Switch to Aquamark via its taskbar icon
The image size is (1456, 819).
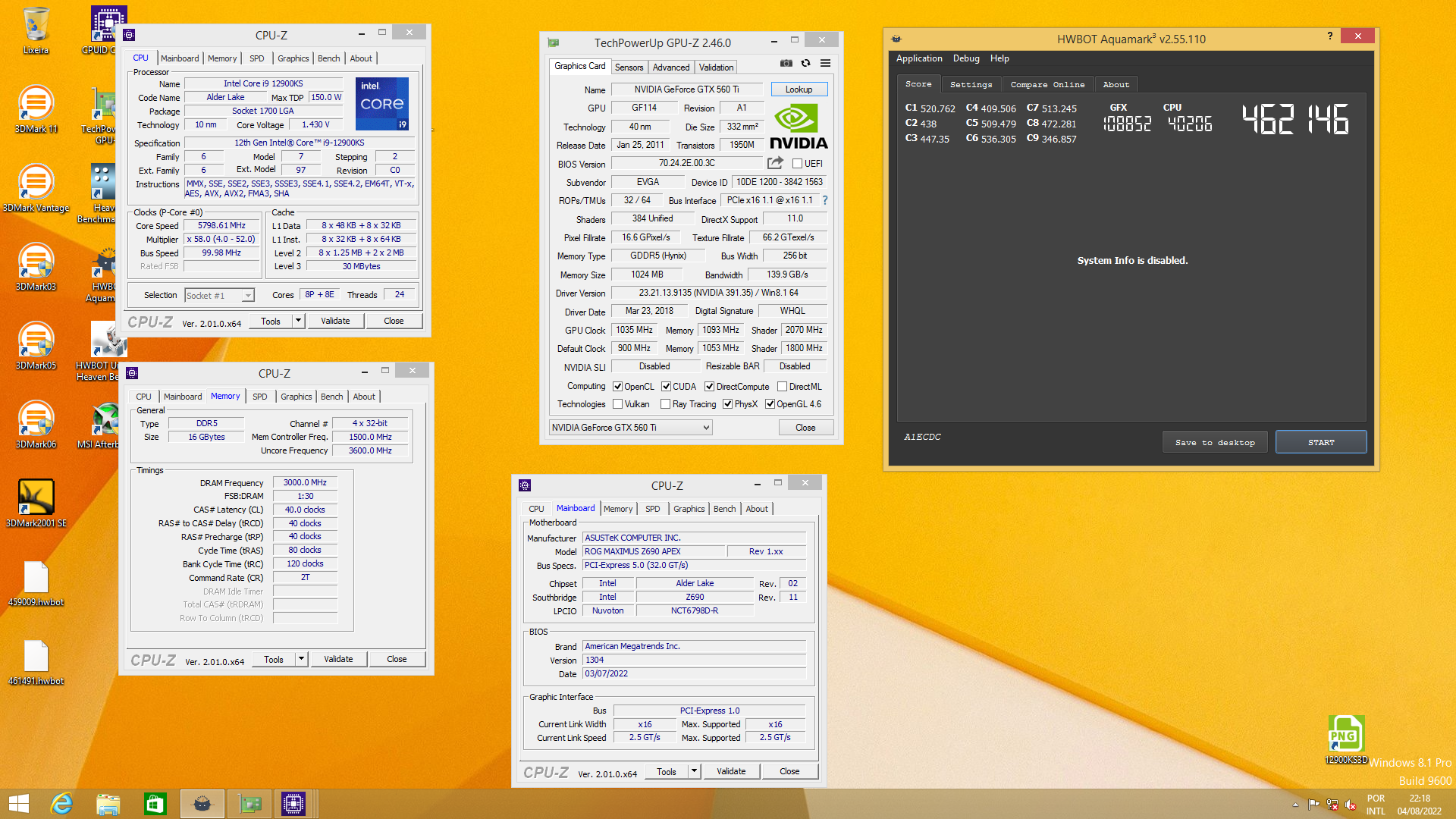(x=202, y=804)
